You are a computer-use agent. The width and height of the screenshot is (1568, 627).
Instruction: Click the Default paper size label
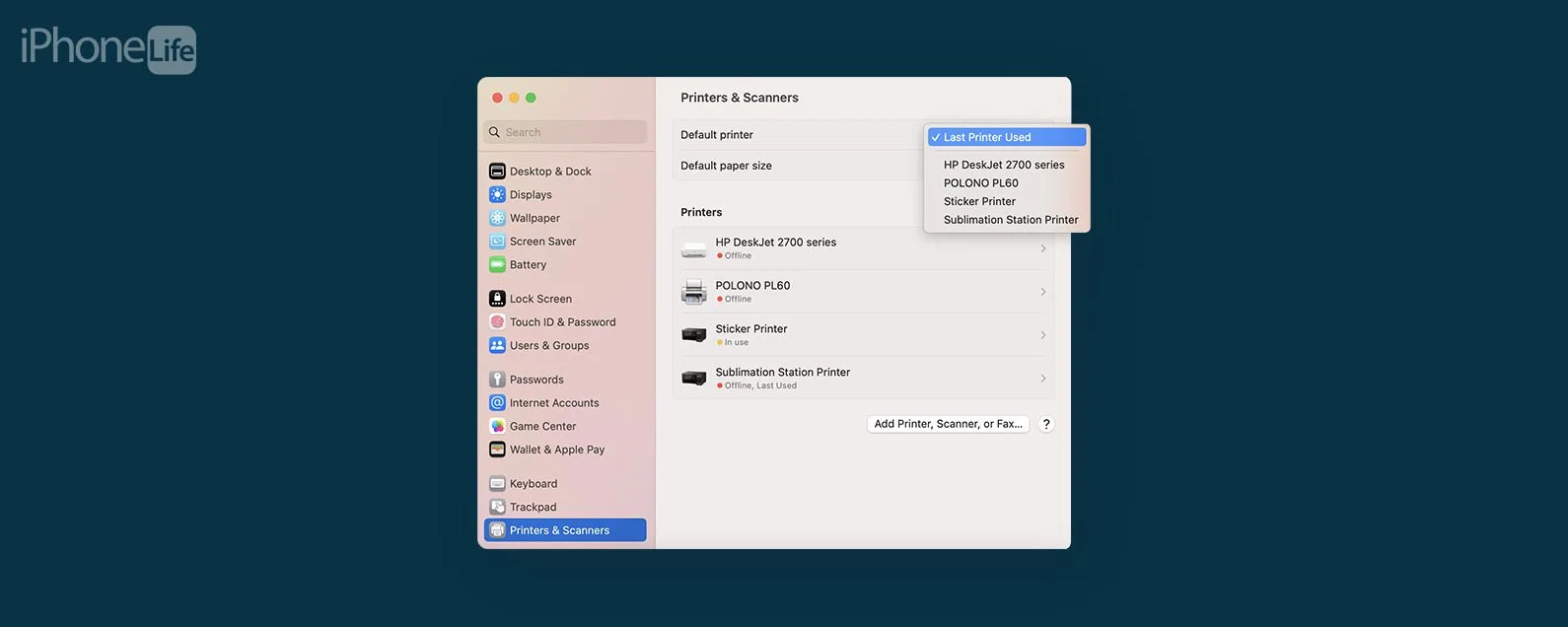[x=726, y=166]
